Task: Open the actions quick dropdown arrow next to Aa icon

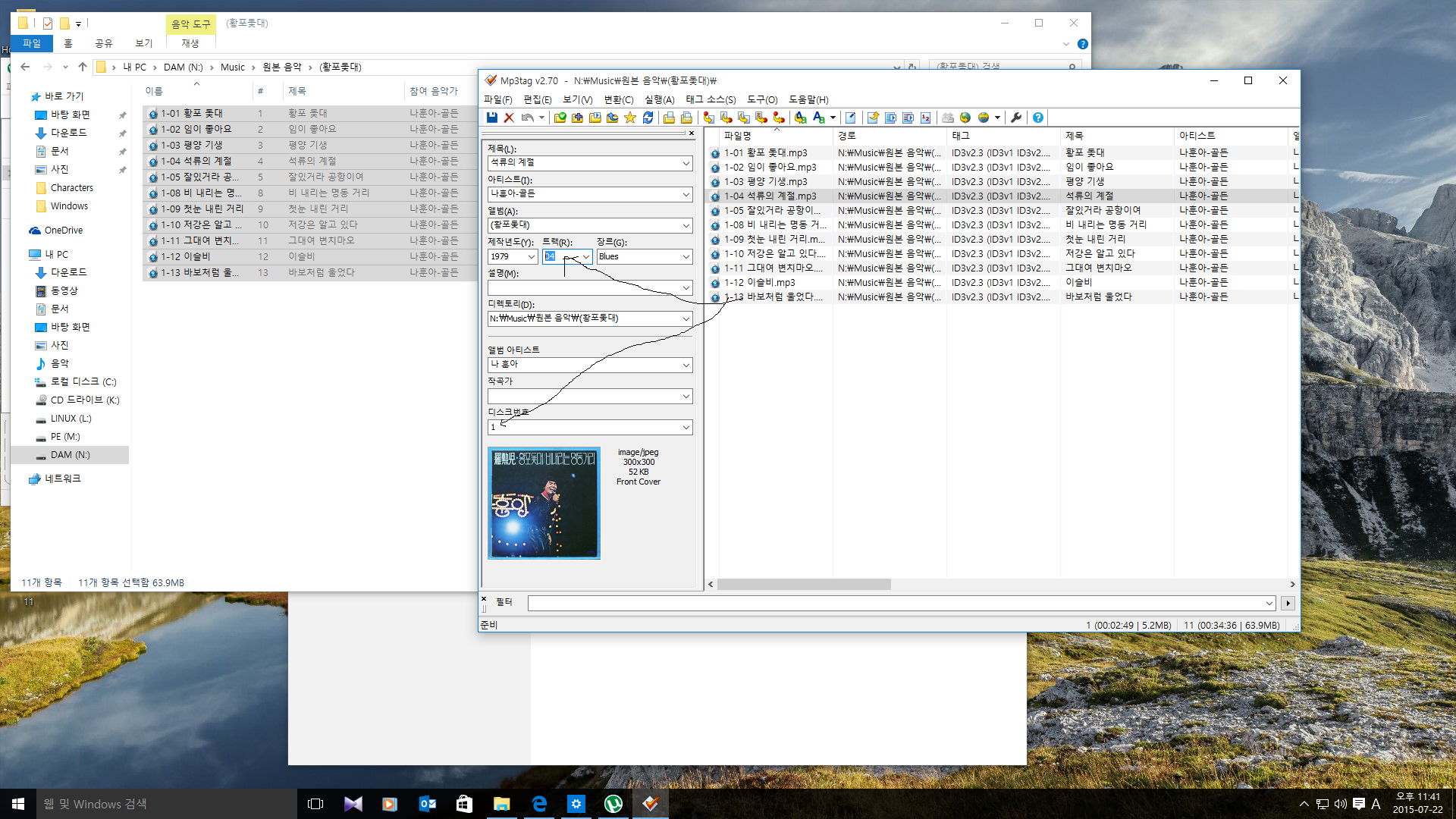Action: click(833, 118)
